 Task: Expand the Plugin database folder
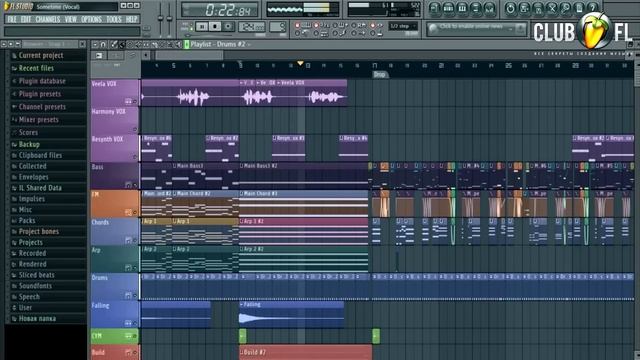[42, 81]
